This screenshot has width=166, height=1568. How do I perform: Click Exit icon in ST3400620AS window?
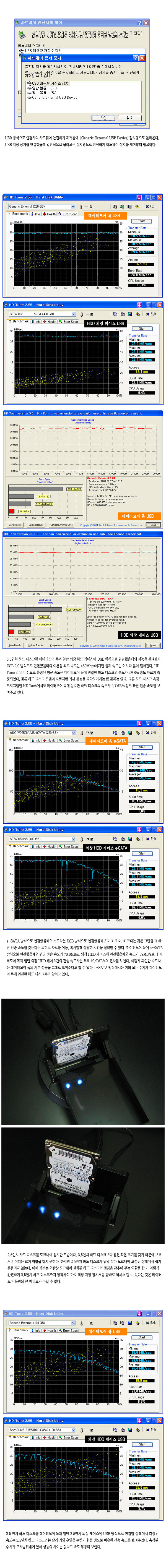pyautogui.click(x=151, y=839)
